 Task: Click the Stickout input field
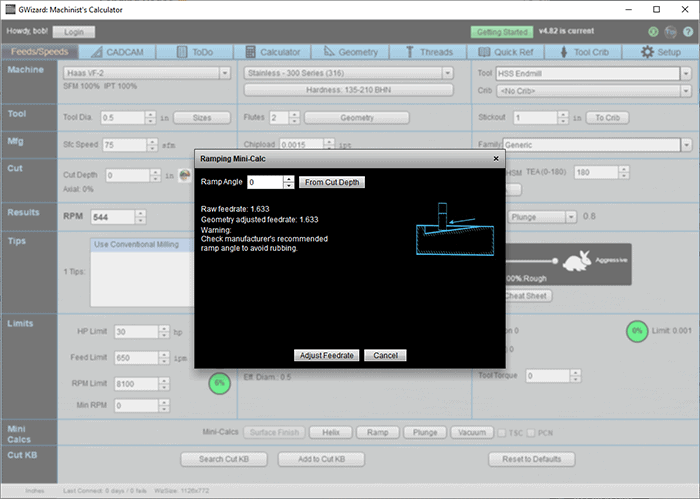(x=535, y=118)
